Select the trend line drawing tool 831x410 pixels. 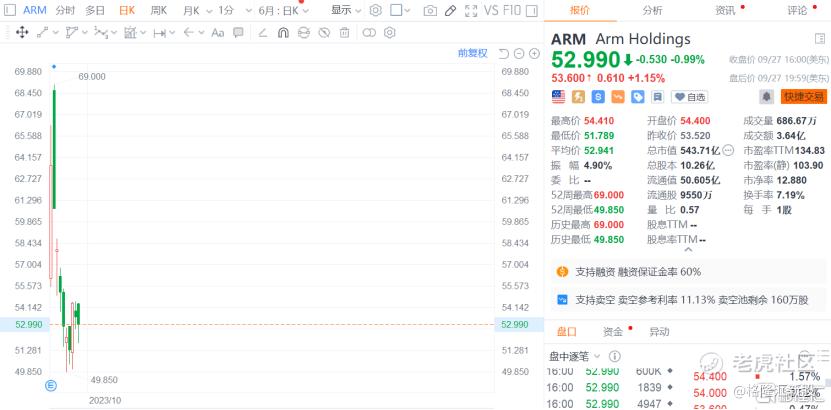(x=43, y=33)
